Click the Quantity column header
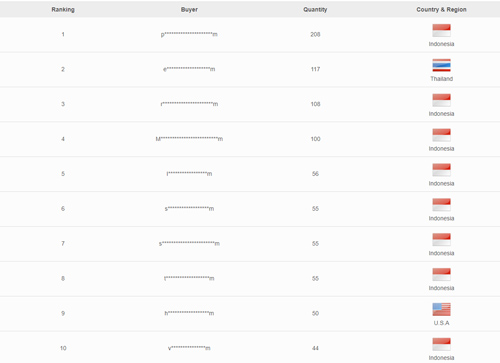The width and height of the screenshot is (500, 363). tap(315, 9)
